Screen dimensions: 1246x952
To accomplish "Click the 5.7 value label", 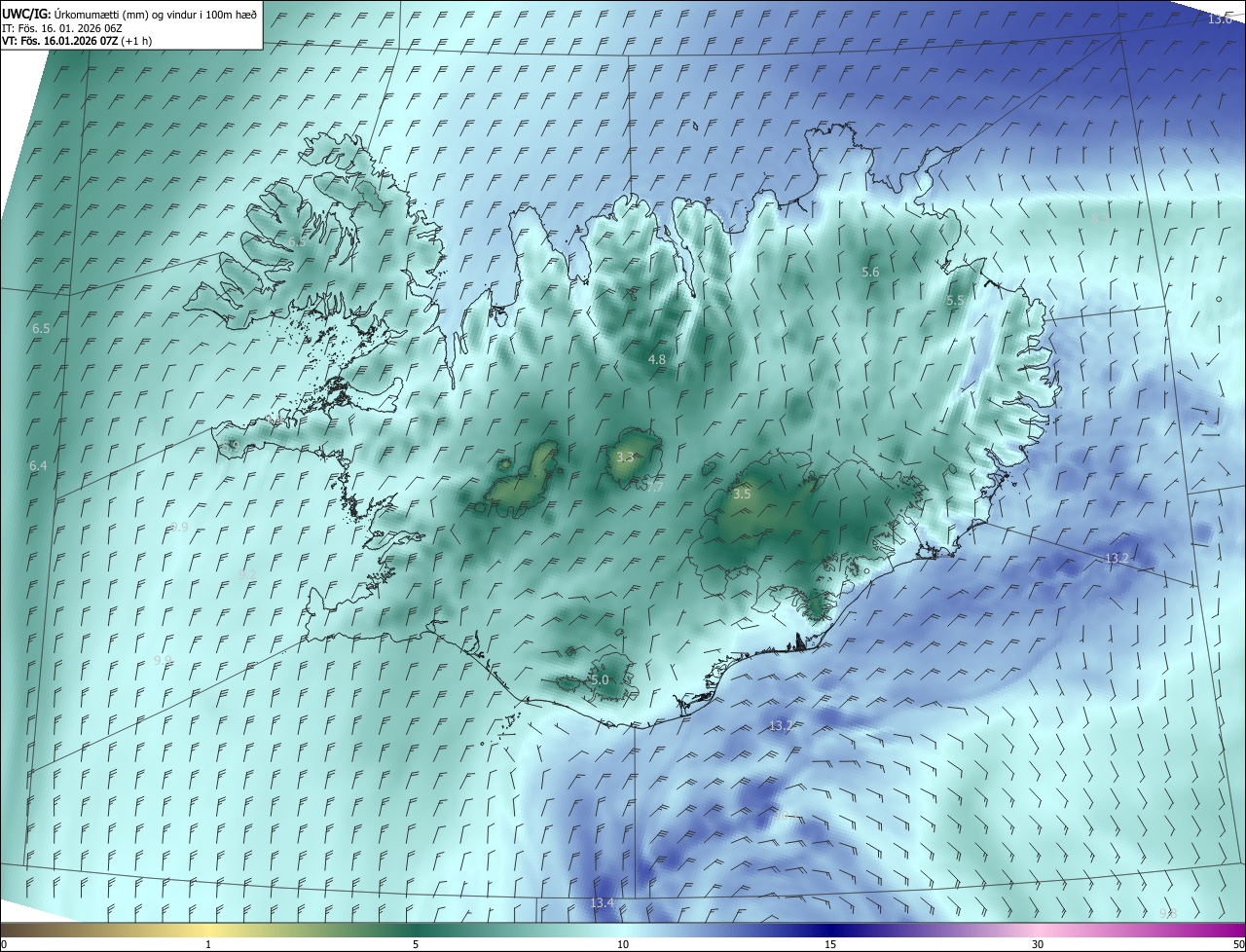I will pos(654,487).
